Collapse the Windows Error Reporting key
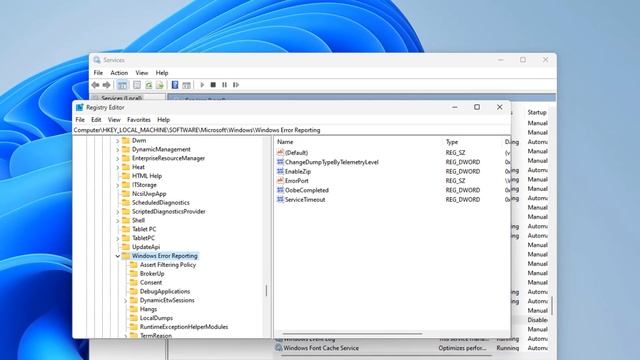Screen dimensions: 640x360 tap(118, 256)
